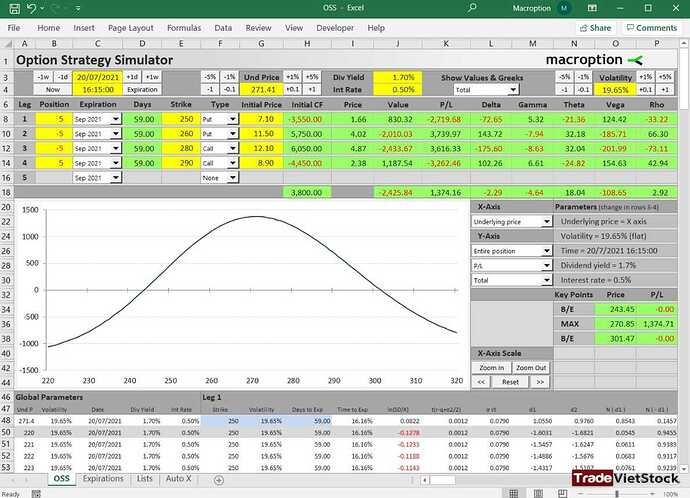Click total P/L value 1,374.16
This screenshot has height=498, width=690.
pyautogui.click(x=445, y=193)
